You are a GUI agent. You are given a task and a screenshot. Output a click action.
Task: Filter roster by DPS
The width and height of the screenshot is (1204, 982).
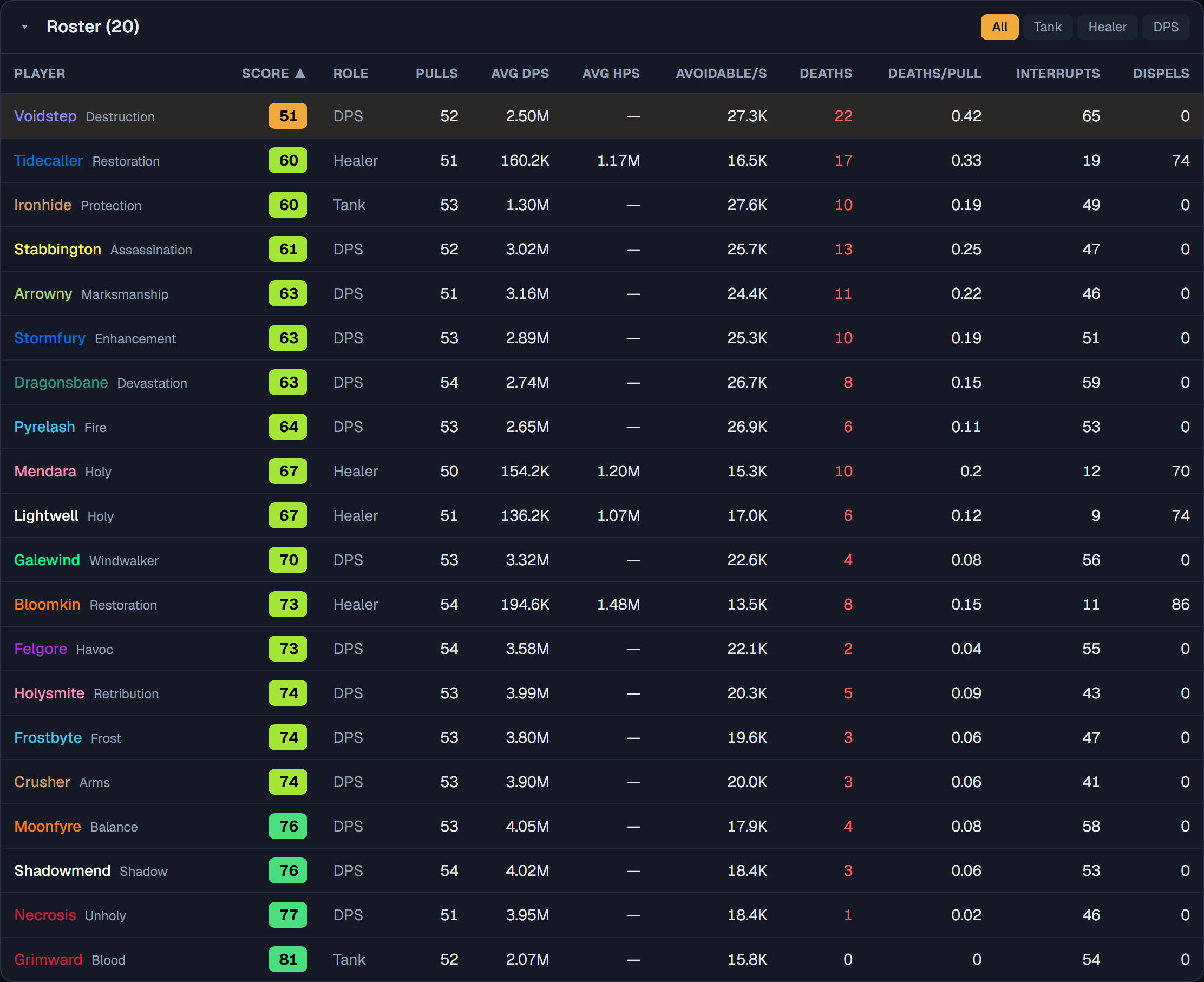coord(1166,27)
